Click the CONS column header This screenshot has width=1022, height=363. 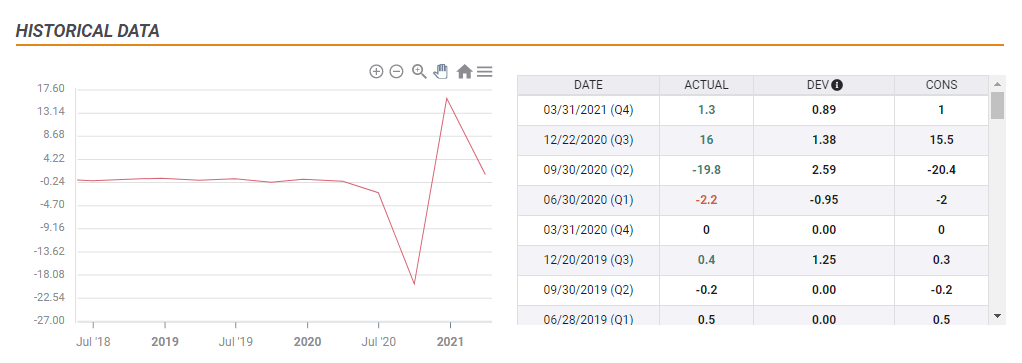[941, 85]
